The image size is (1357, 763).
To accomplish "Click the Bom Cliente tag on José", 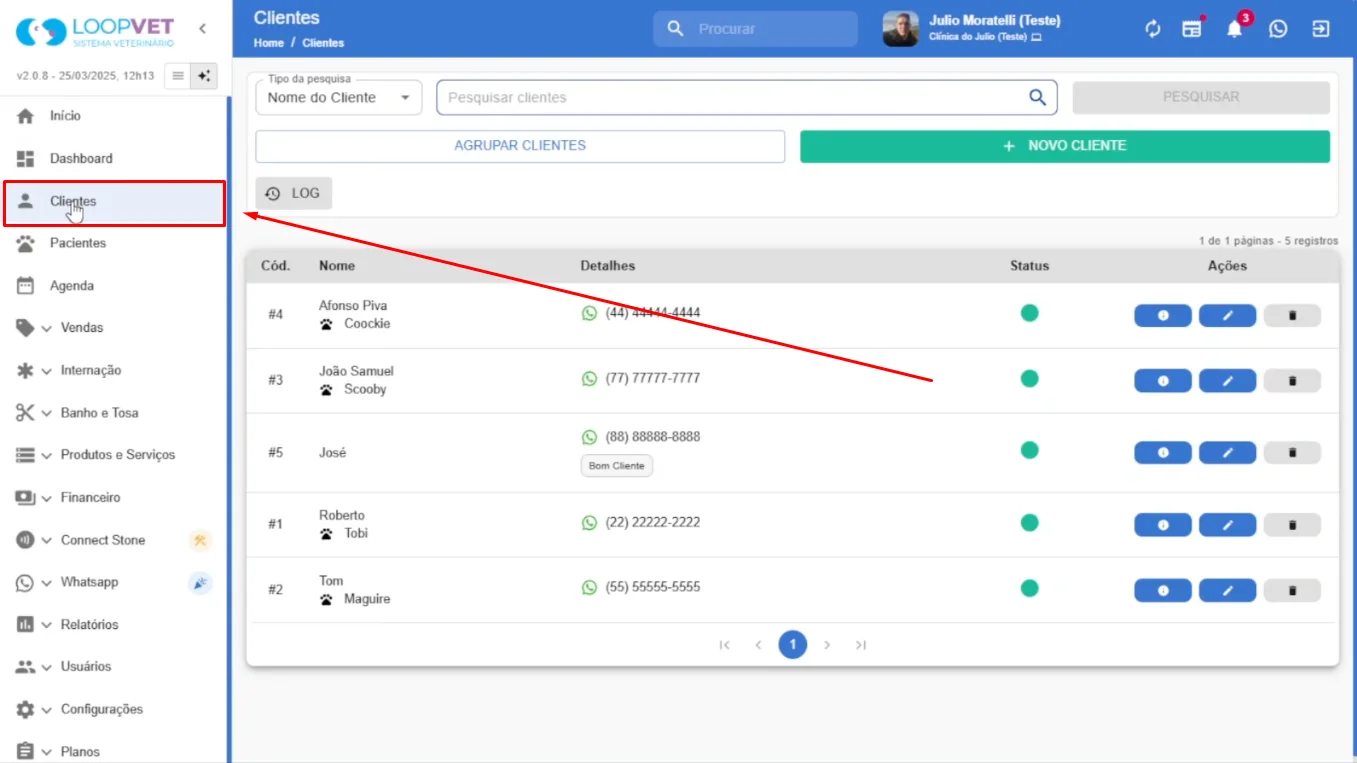I will coord(617,466).
